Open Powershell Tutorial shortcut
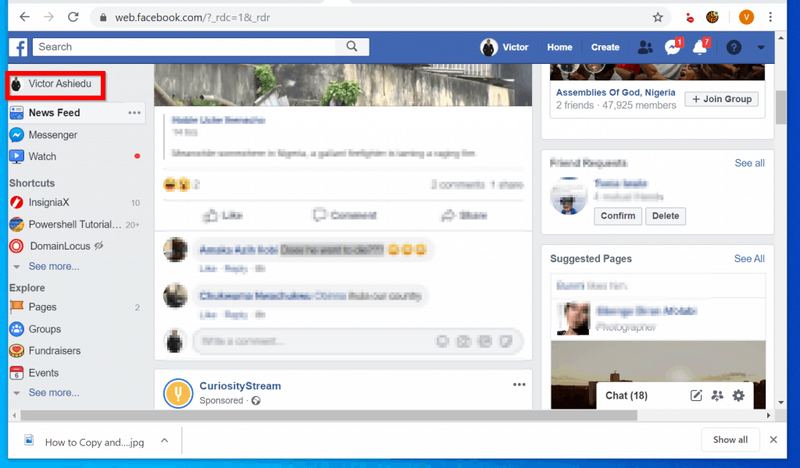The image size is (800, 468). 77,225
